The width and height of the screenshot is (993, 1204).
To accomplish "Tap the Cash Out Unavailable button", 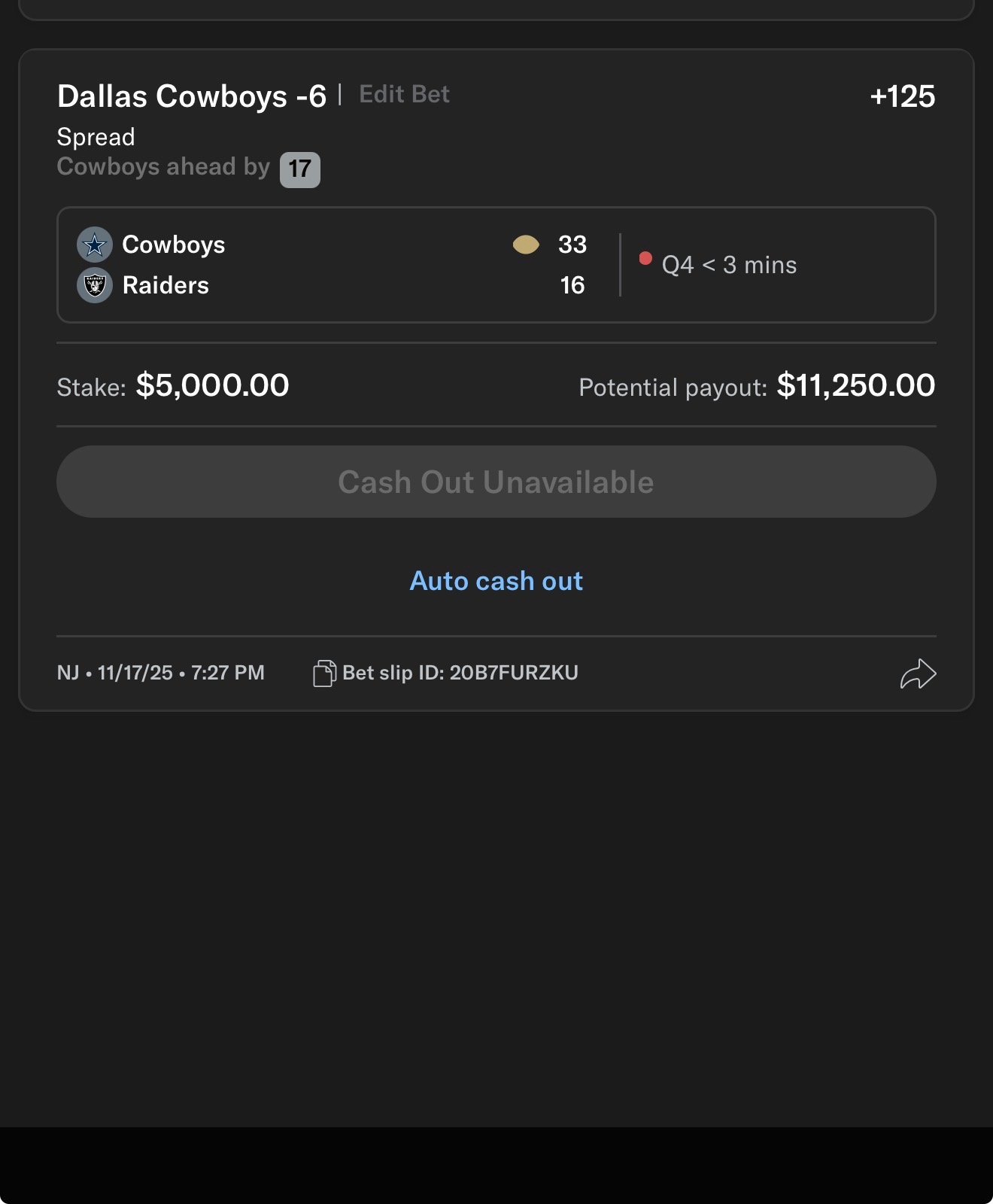I will (496, 482).
